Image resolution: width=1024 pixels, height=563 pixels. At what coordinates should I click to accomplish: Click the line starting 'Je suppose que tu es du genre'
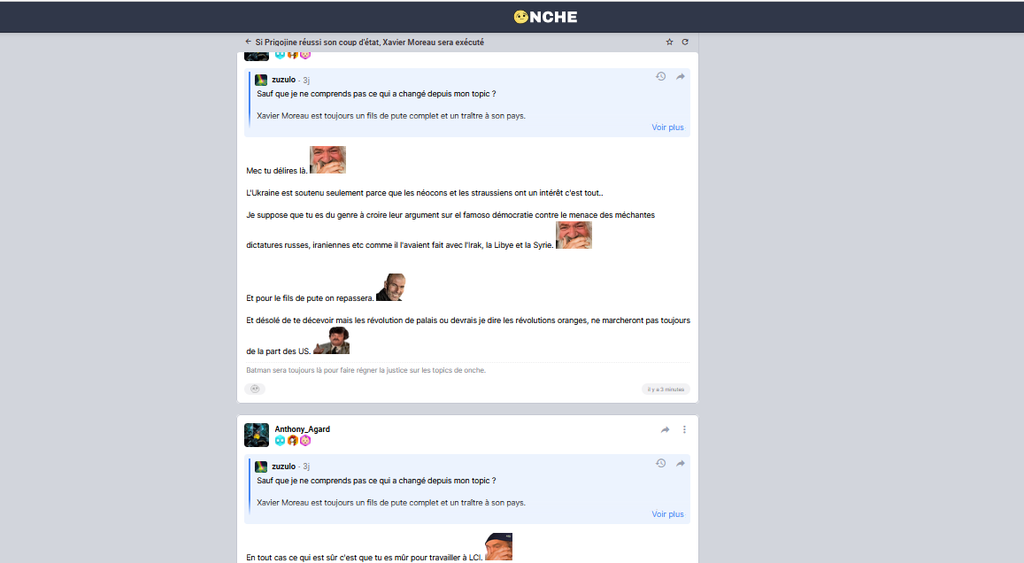tap(451, 215)
